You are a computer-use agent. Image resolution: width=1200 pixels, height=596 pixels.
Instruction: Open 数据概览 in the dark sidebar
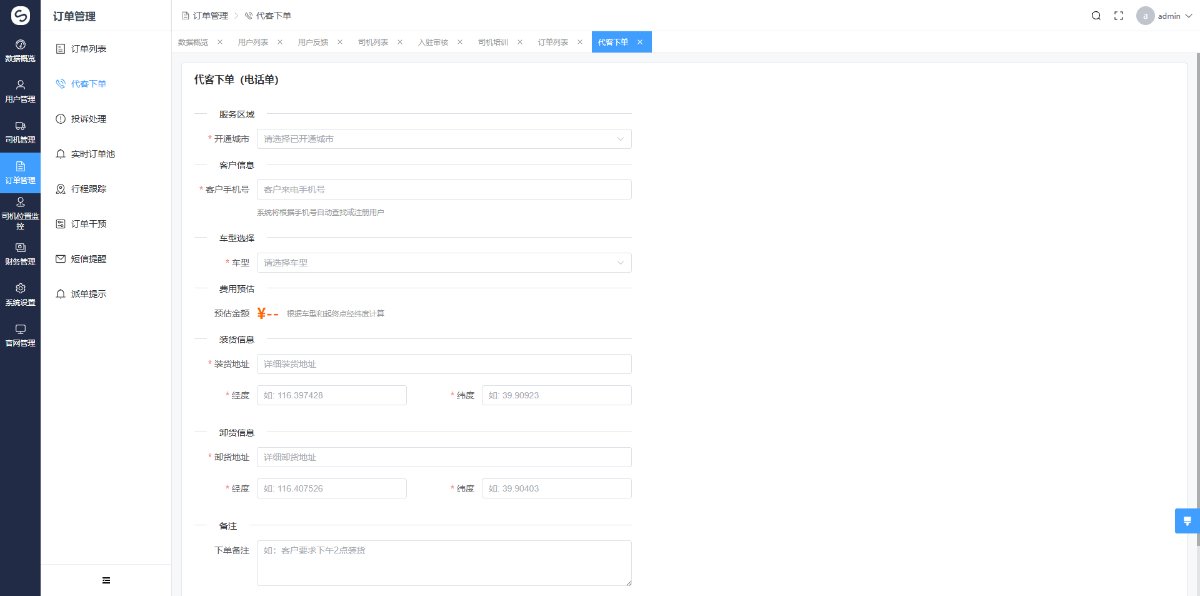click(20, 51)
